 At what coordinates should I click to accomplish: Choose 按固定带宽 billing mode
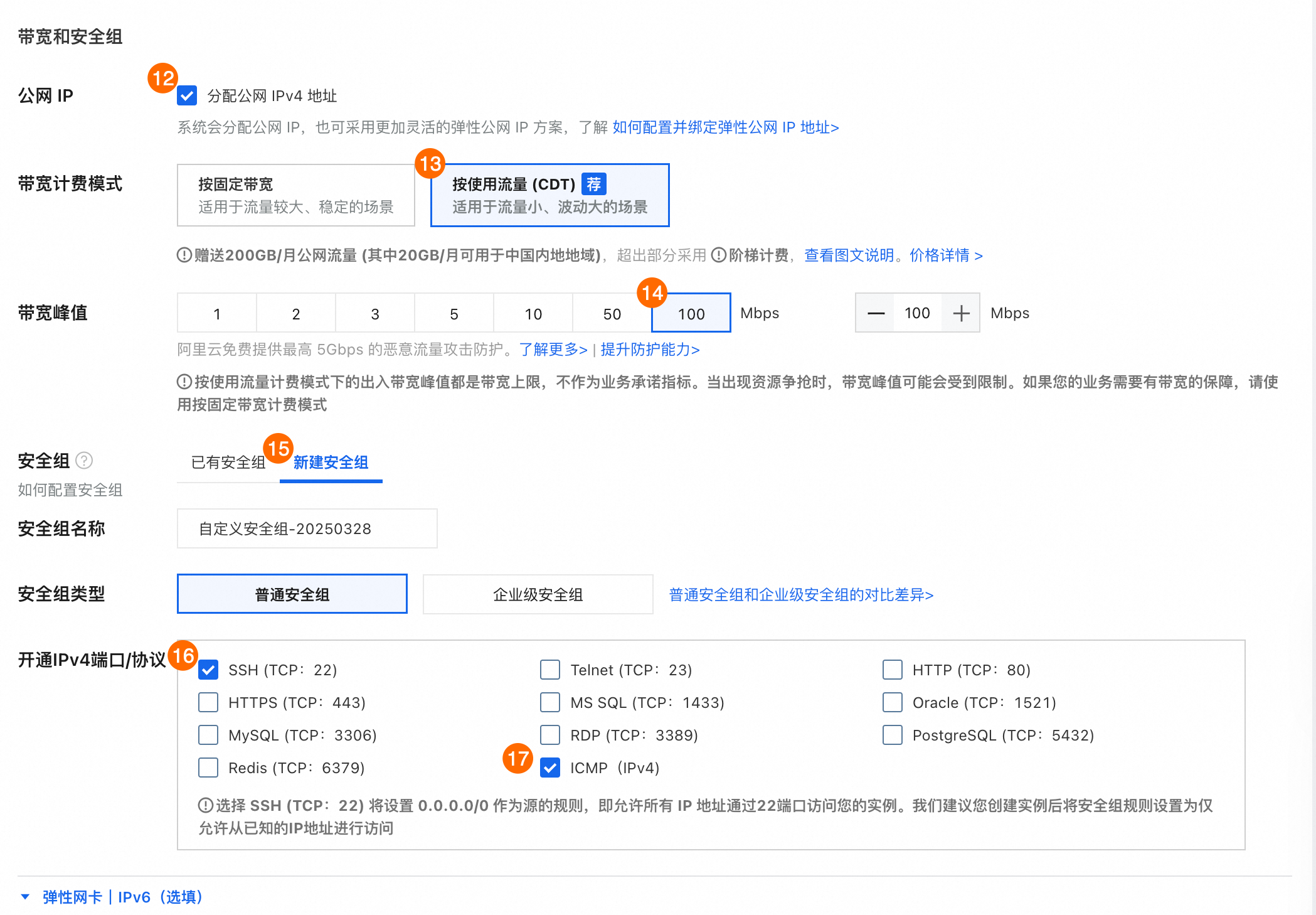click(x=295, y=195)
